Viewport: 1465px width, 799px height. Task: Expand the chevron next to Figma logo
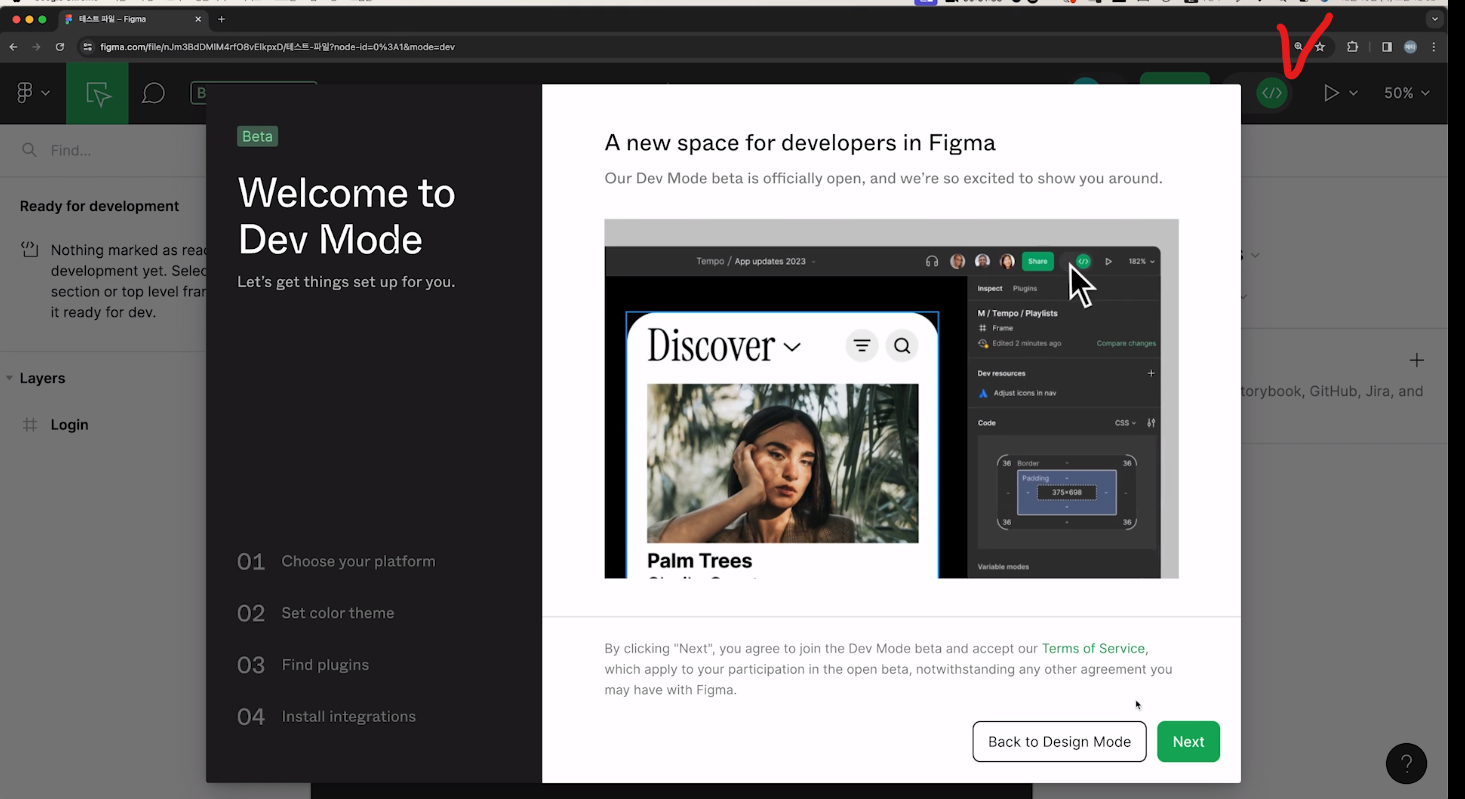[45, 93]
